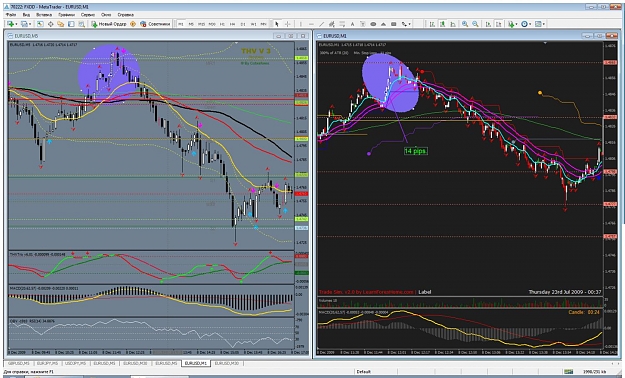Switch chart to M1 timeframe
This screenshot has width=625, height=378.
click(181, 24)
